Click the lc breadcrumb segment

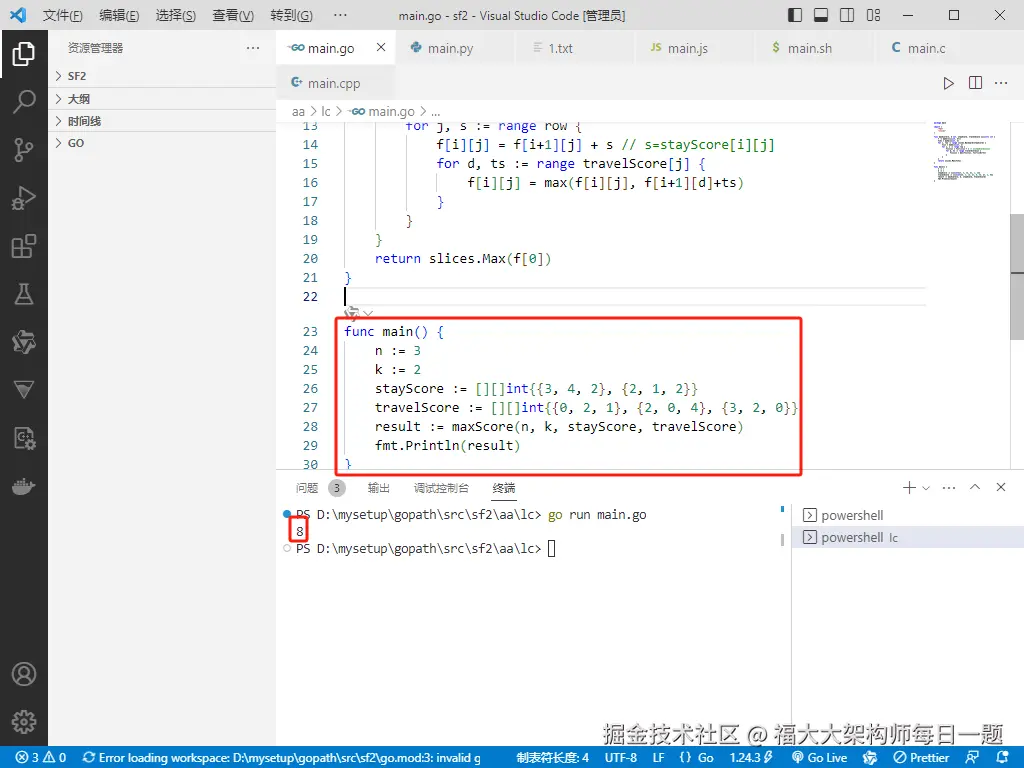[326, 112]
